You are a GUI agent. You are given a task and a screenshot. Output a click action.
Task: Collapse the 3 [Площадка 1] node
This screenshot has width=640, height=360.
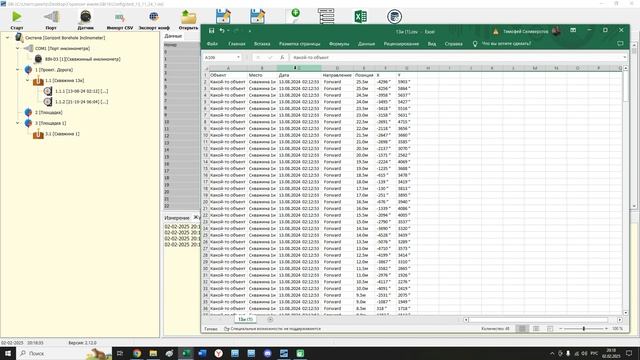(18, 123)
